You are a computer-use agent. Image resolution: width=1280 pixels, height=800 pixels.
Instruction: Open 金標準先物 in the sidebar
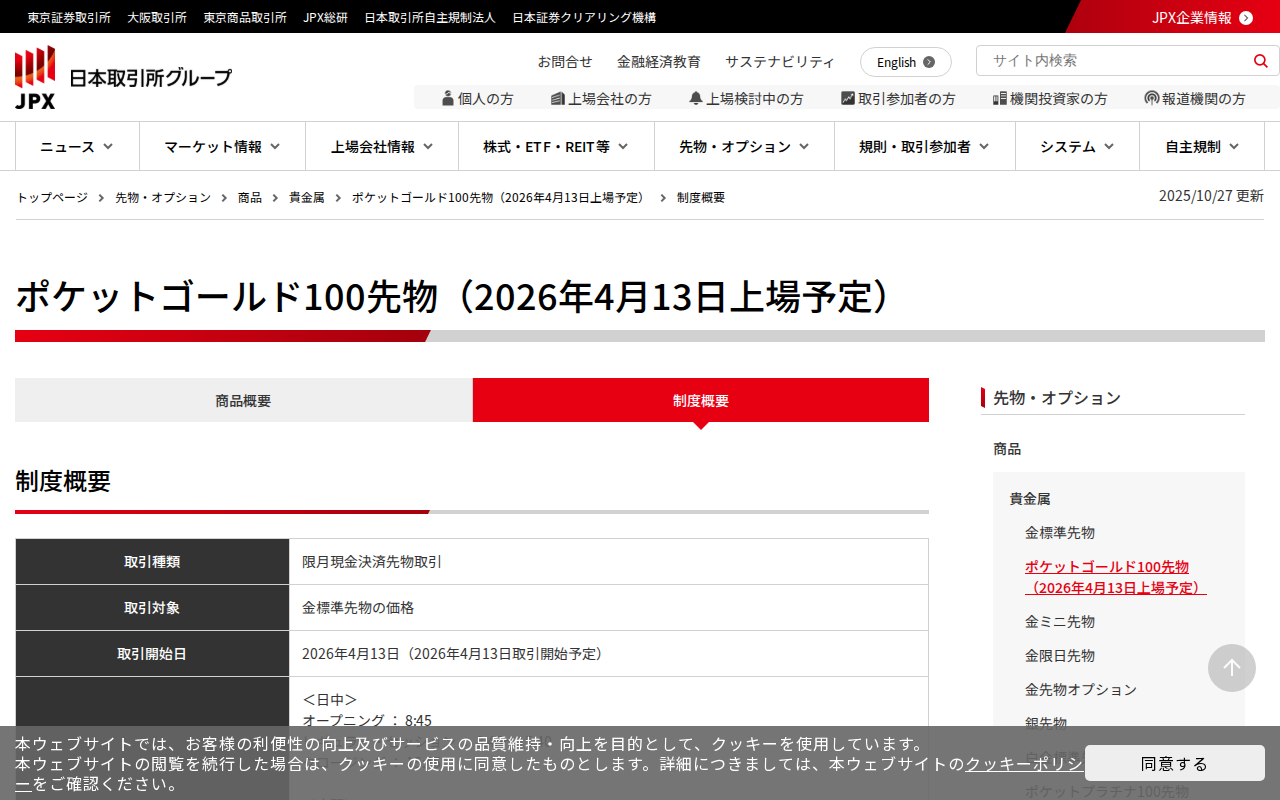[1060, 532]
